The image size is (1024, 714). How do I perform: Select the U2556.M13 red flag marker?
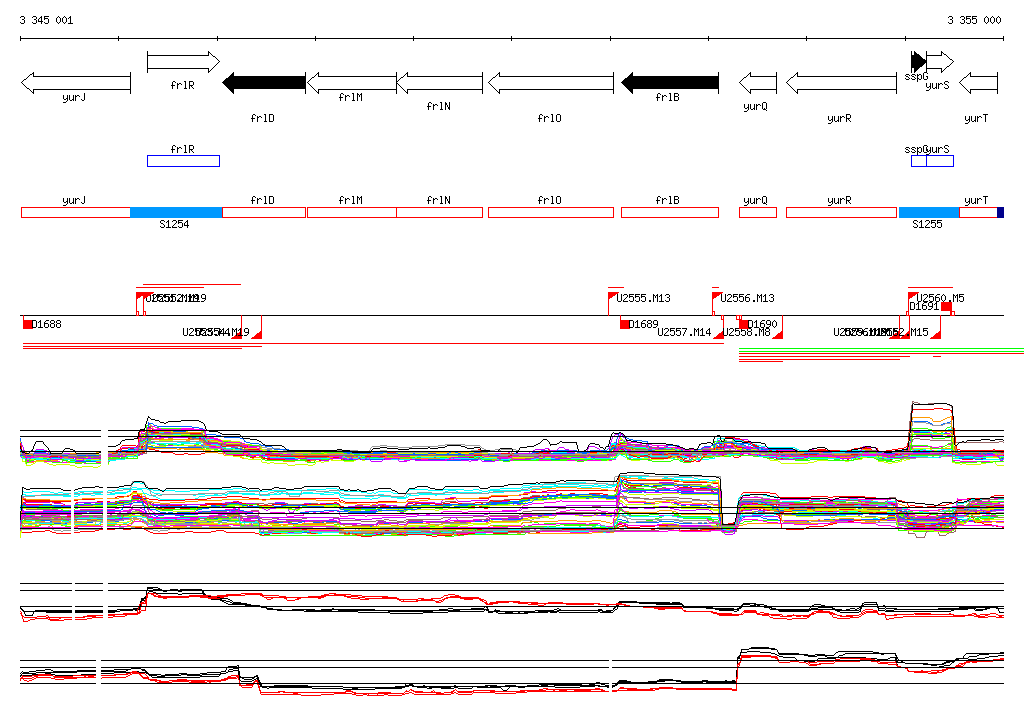(x=716, y=297)
